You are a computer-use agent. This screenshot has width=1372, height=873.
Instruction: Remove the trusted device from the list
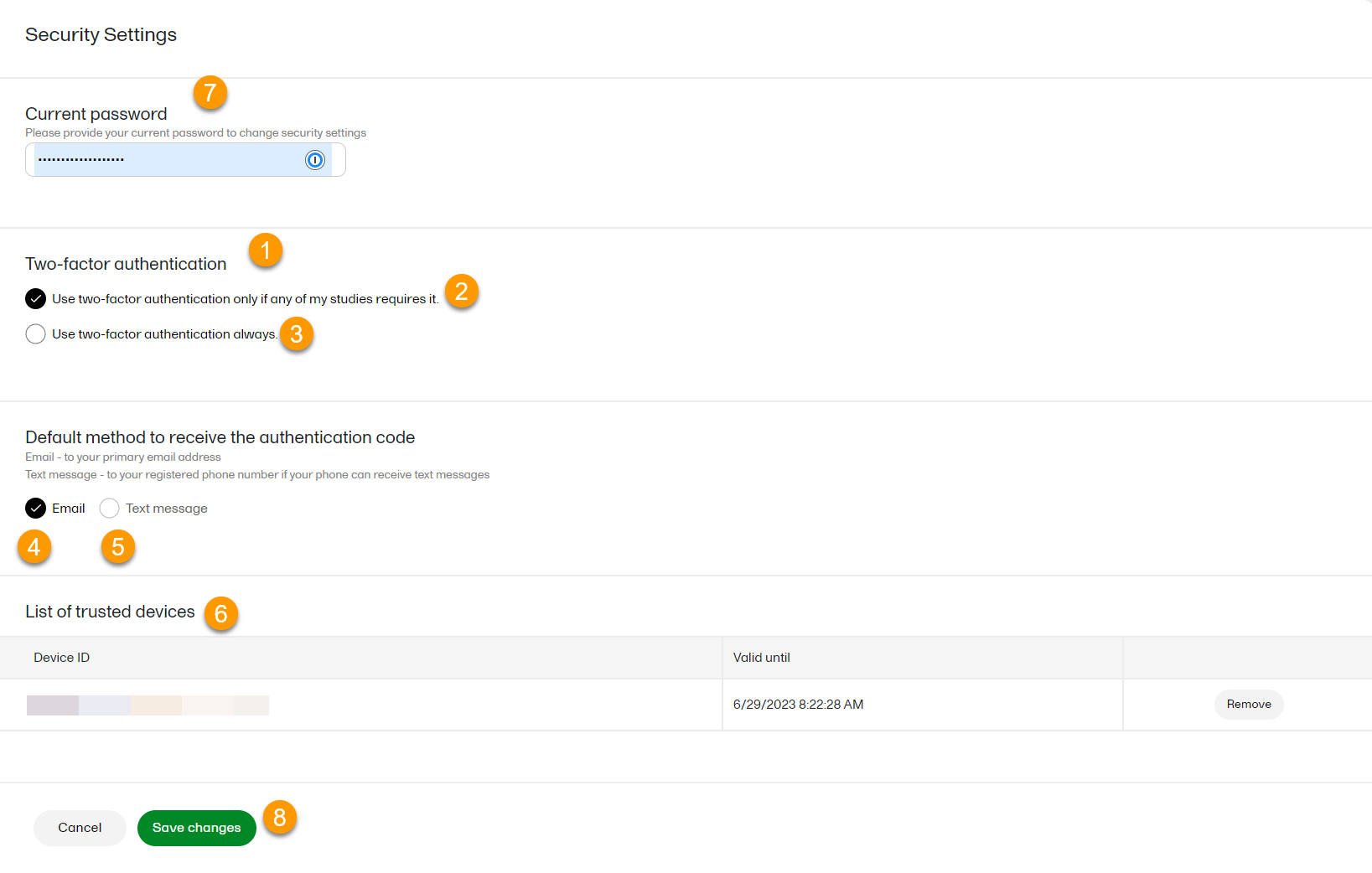pyautogui.click(x=1248, y=705)
